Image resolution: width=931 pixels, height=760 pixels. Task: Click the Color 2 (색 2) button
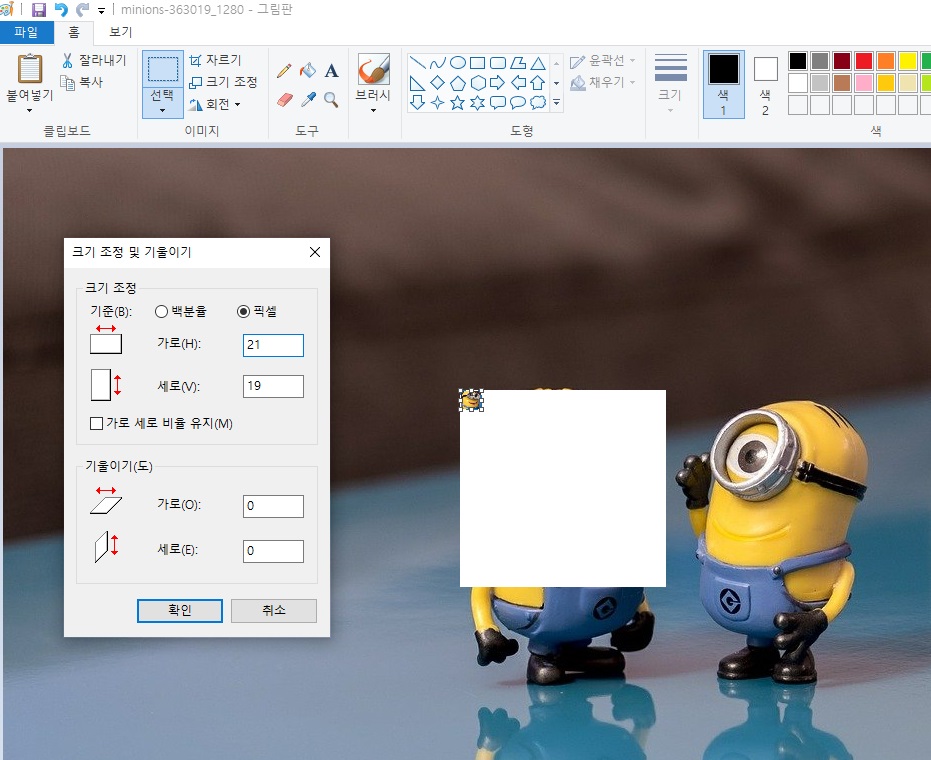765,84
